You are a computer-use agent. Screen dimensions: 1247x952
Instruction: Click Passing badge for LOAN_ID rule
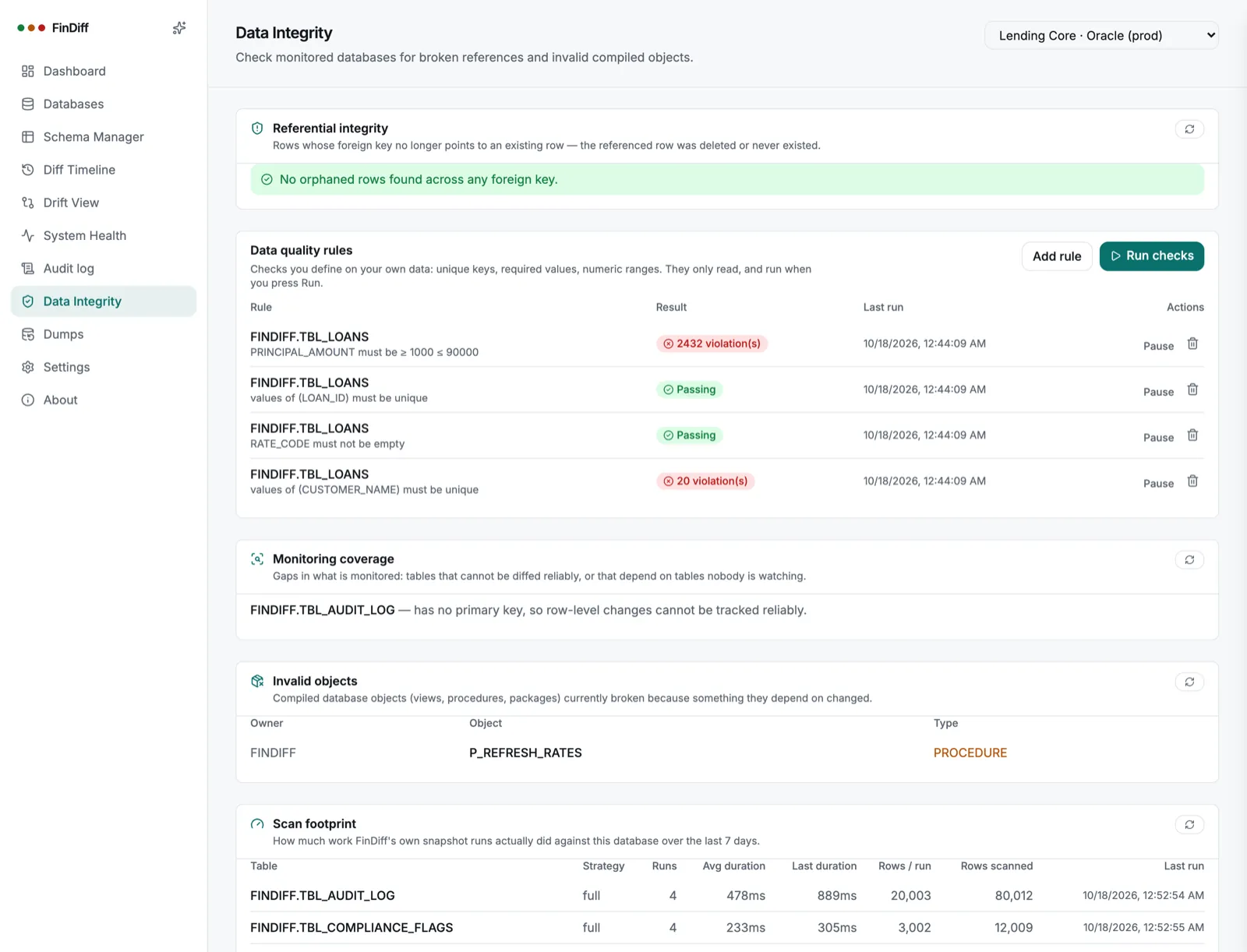pyautogui.click(x=689, y=390)
